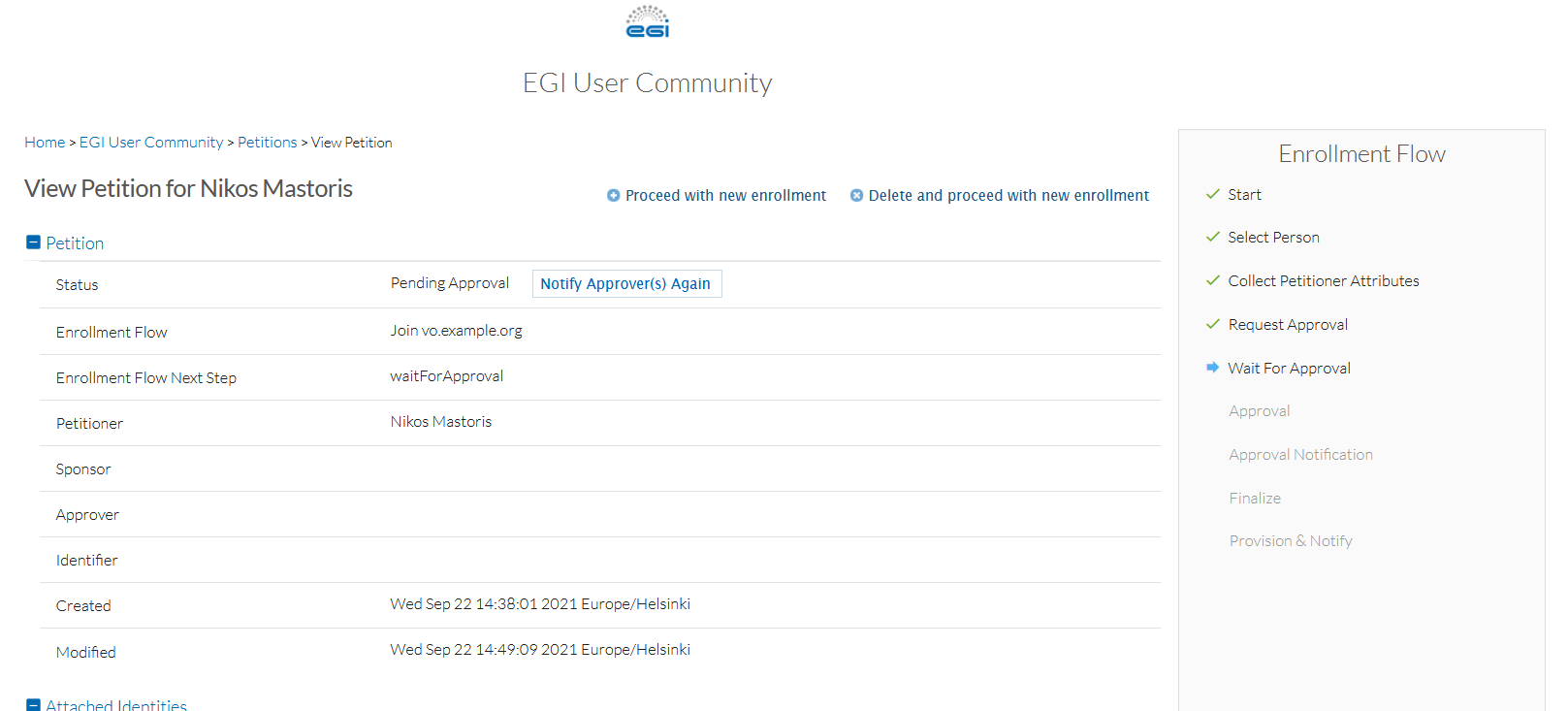The image size is (1568, 711).
Task: Navigate to Petitions breadcrumb
Action: coord(267,143)
